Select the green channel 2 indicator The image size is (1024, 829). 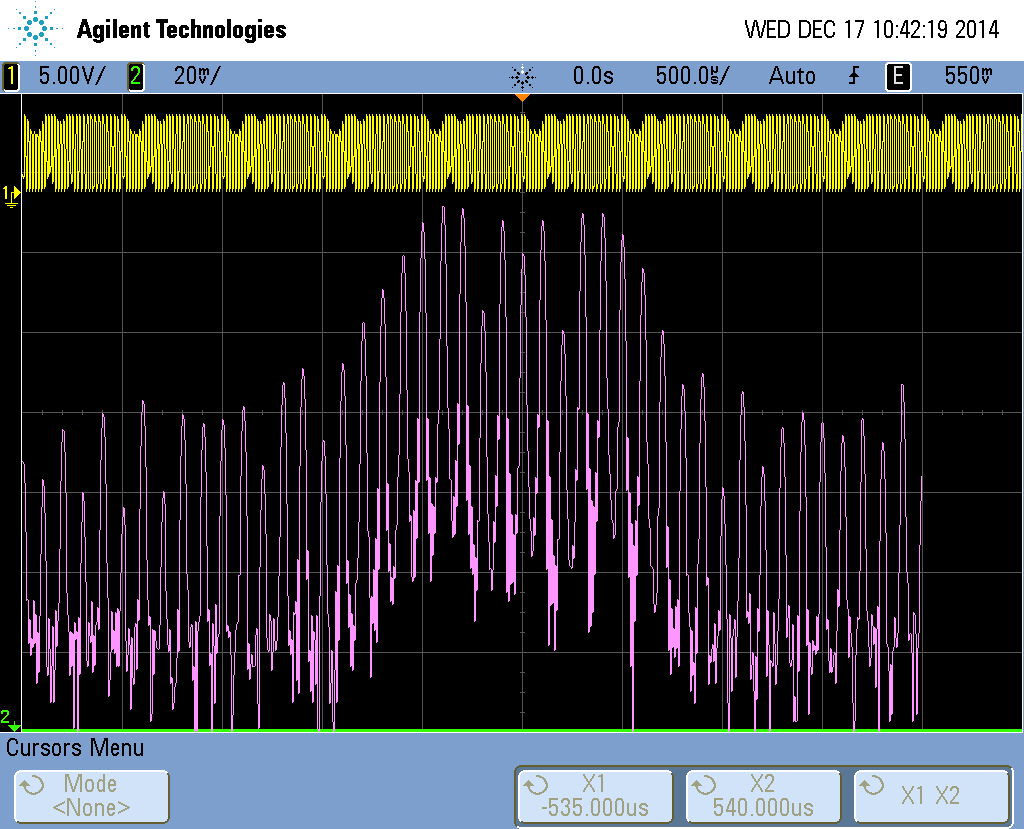135,76
